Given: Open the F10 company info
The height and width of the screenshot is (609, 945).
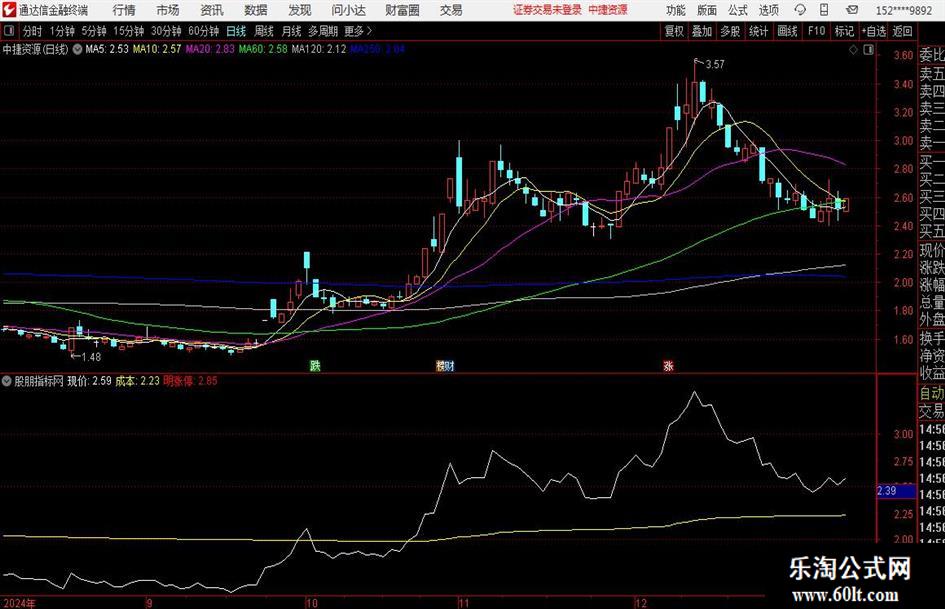Looking at the screenshot, I should click(x=817, y=31).
